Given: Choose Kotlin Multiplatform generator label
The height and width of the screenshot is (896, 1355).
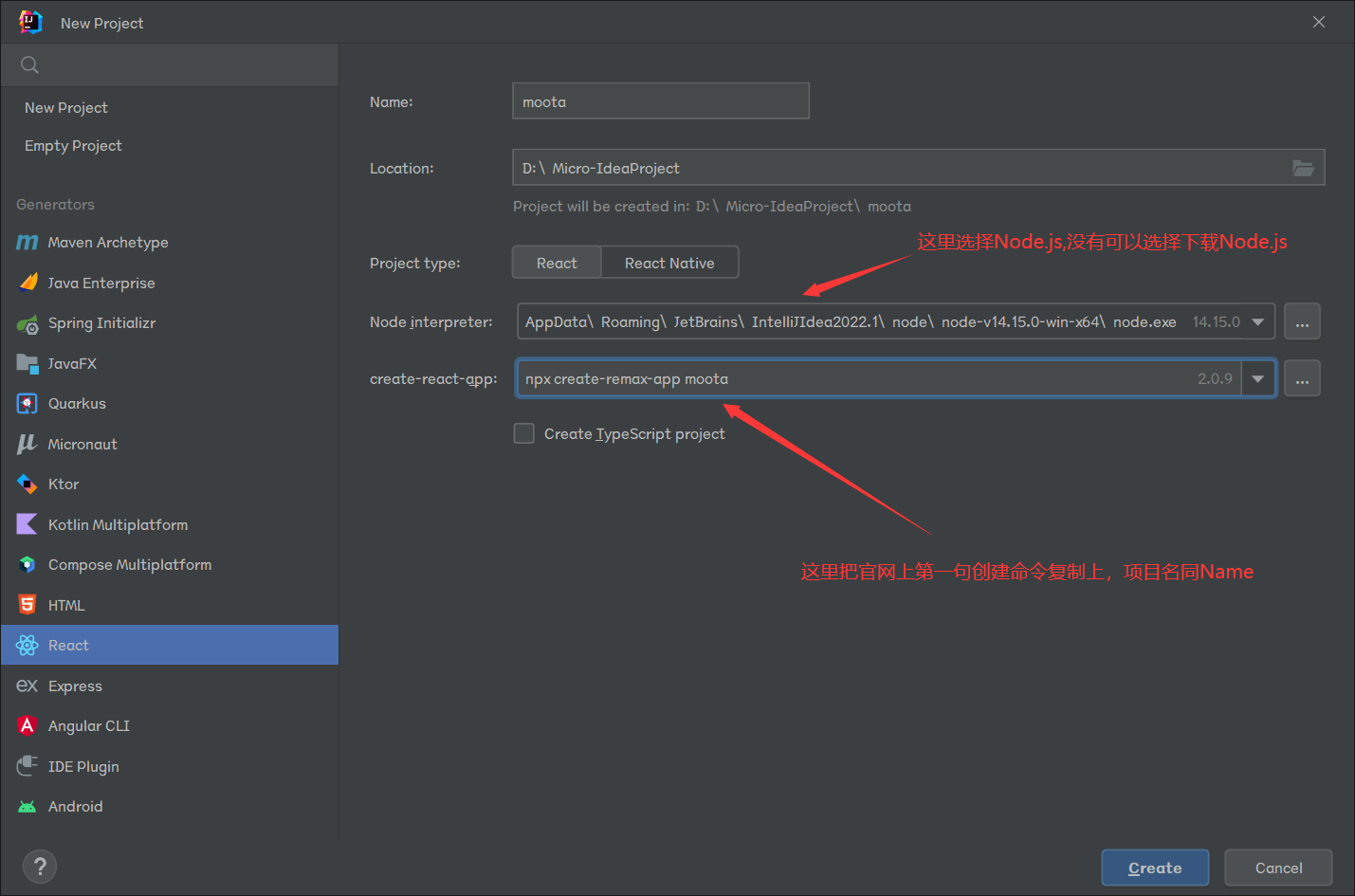Looking at the screenshot, I should click(118, 524).
